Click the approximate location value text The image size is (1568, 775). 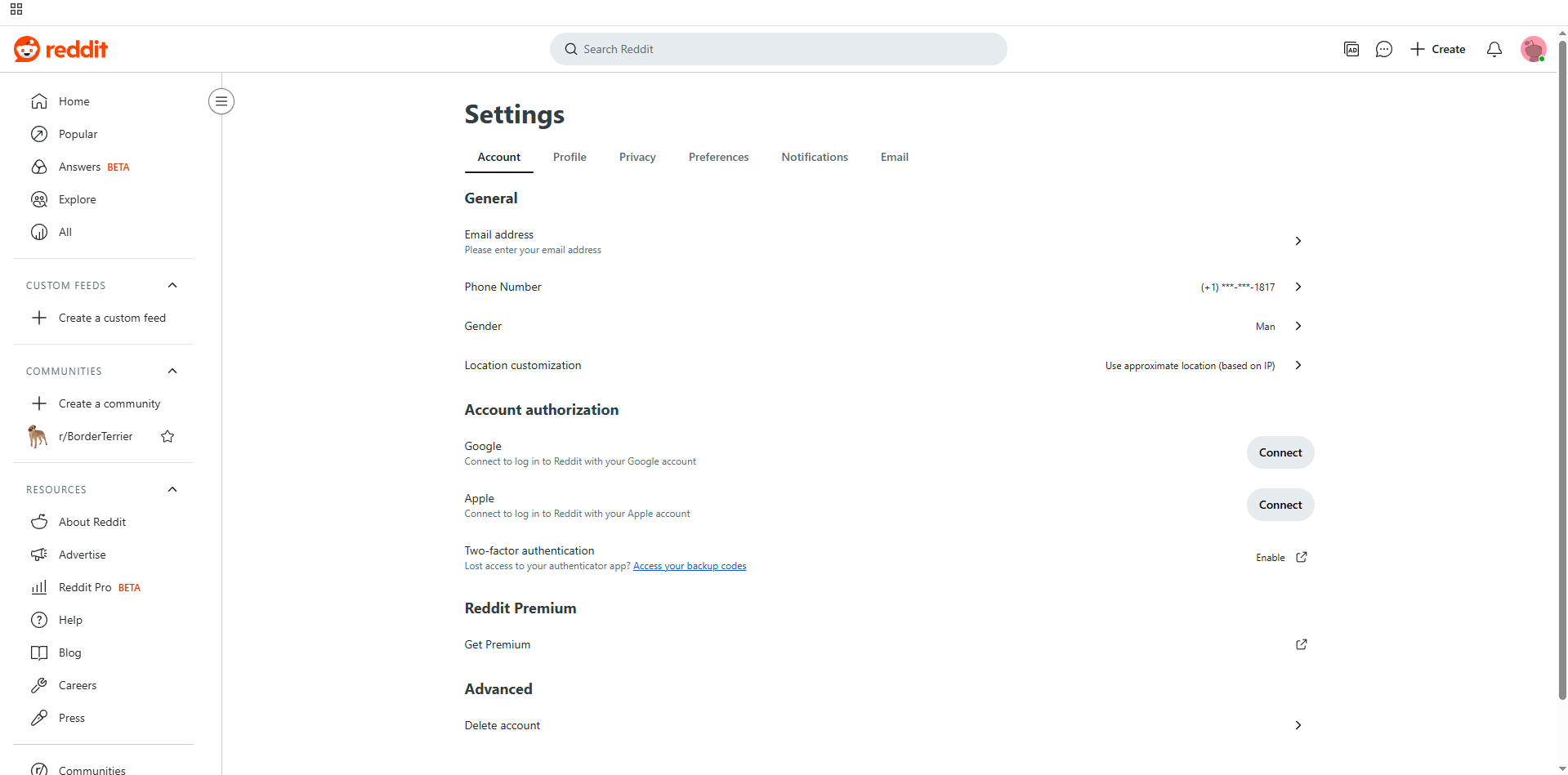(1191, 366)
